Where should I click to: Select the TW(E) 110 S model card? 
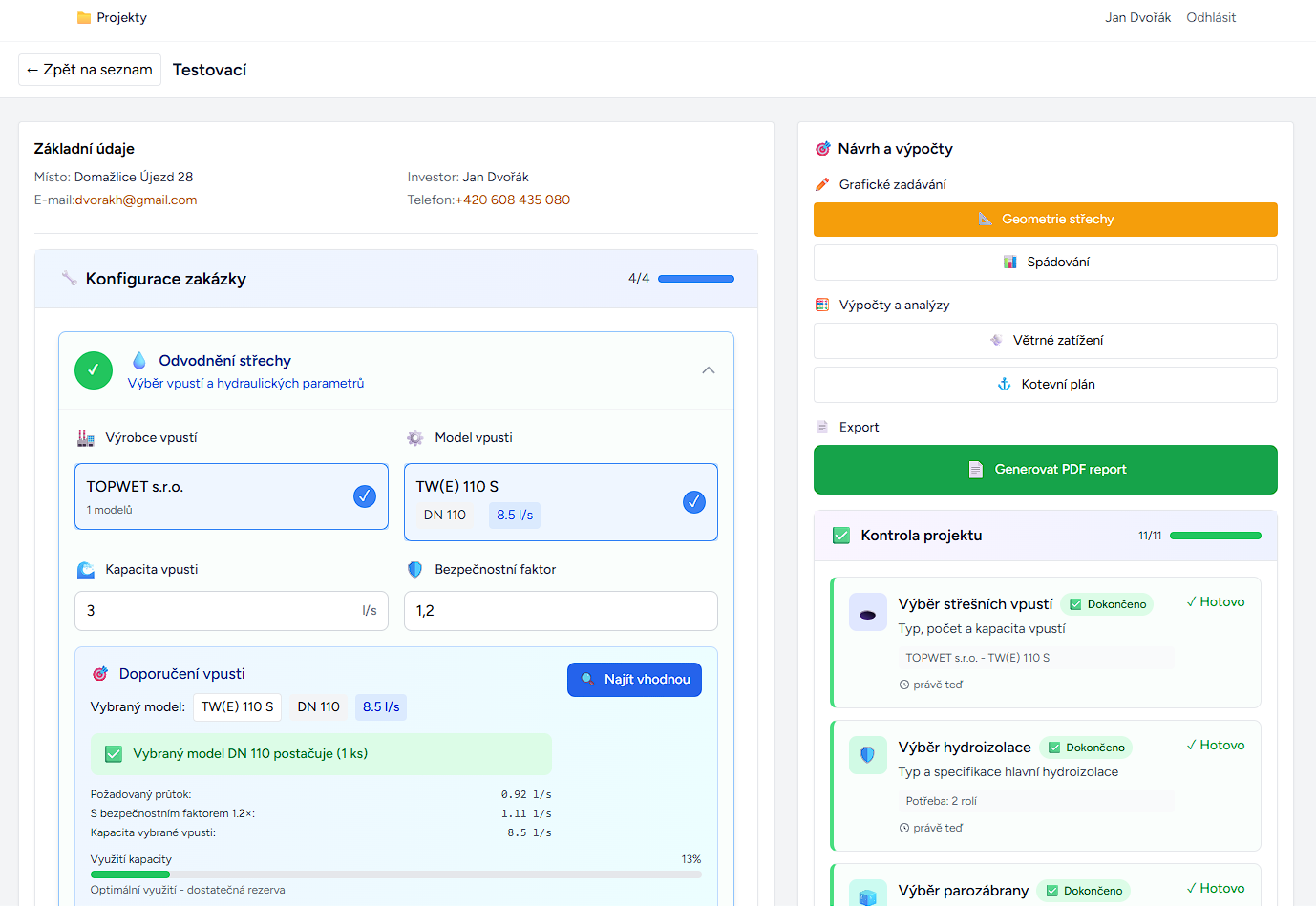point(562,502)
